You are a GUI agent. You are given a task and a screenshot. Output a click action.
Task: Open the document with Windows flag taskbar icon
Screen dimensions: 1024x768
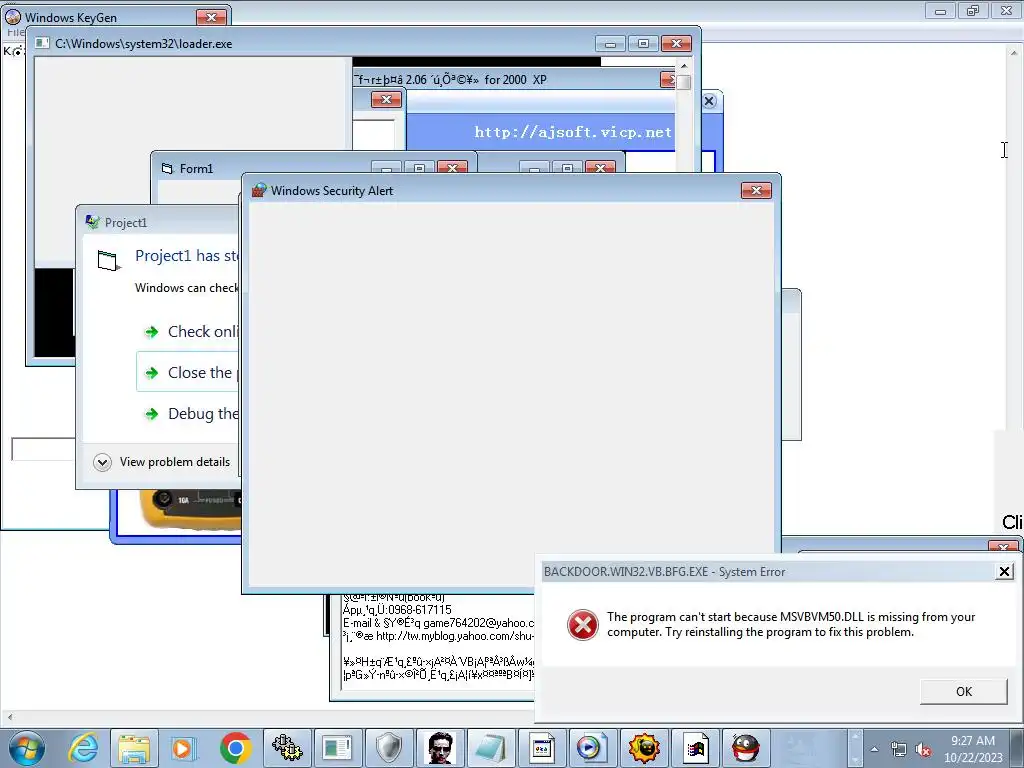695,748
